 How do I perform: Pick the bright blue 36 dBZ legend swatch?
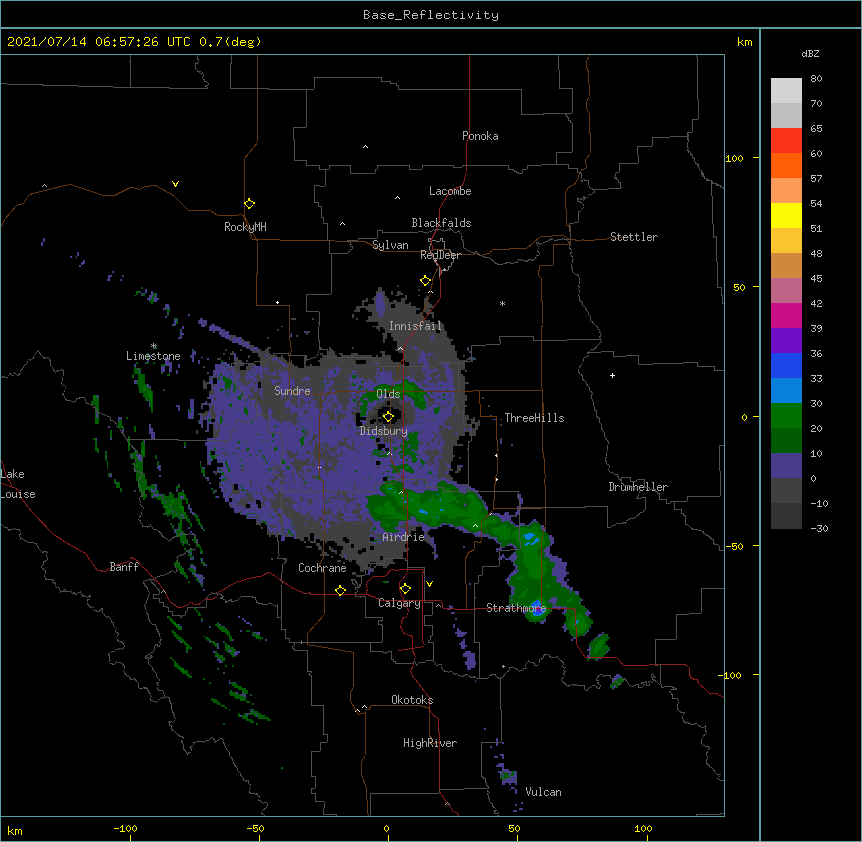point(786,365)
